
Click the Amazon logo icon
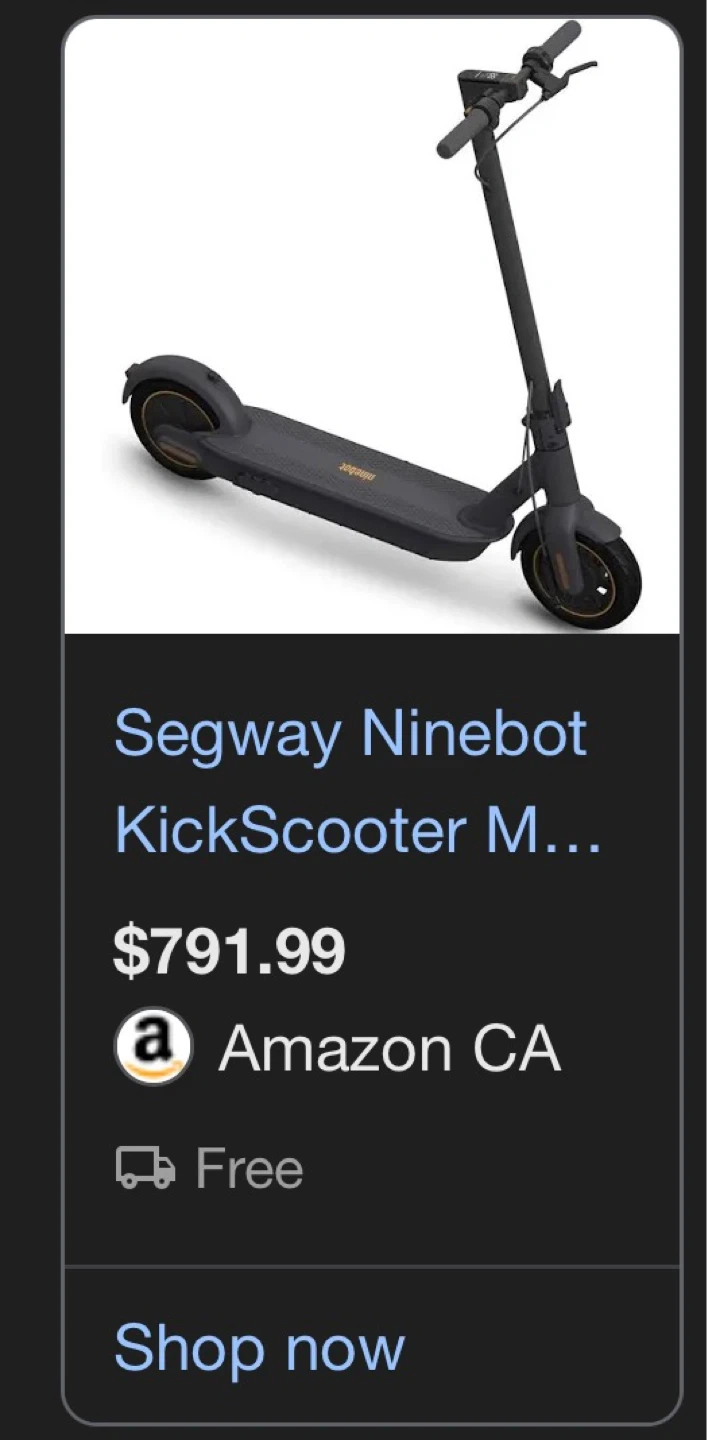151,1047
